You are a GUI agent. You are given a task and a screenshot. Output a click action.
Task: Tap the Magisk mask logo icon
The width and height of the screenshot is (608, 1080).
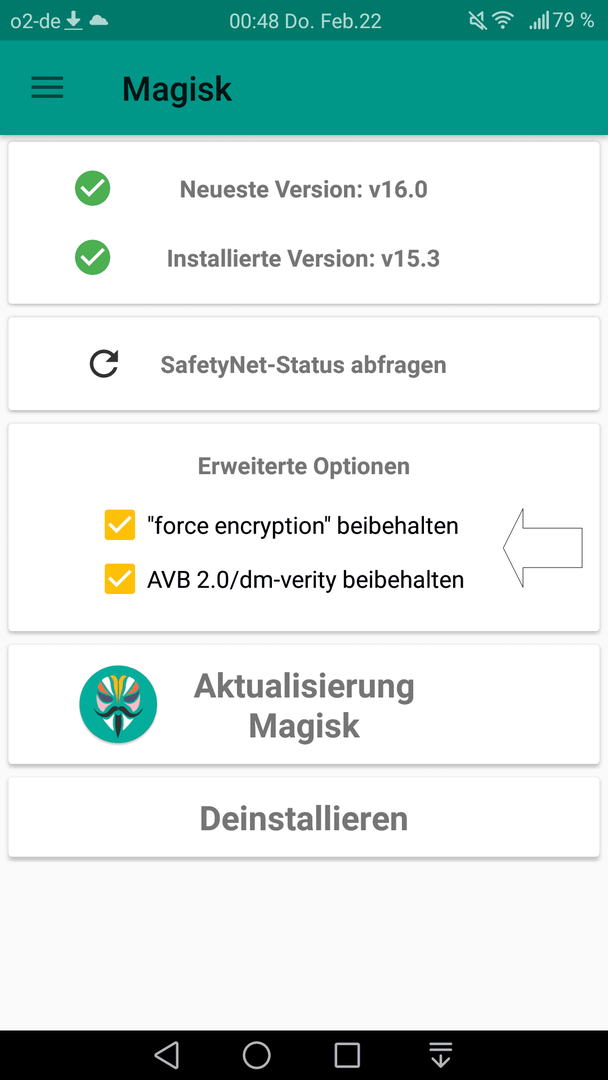(118, 704)
